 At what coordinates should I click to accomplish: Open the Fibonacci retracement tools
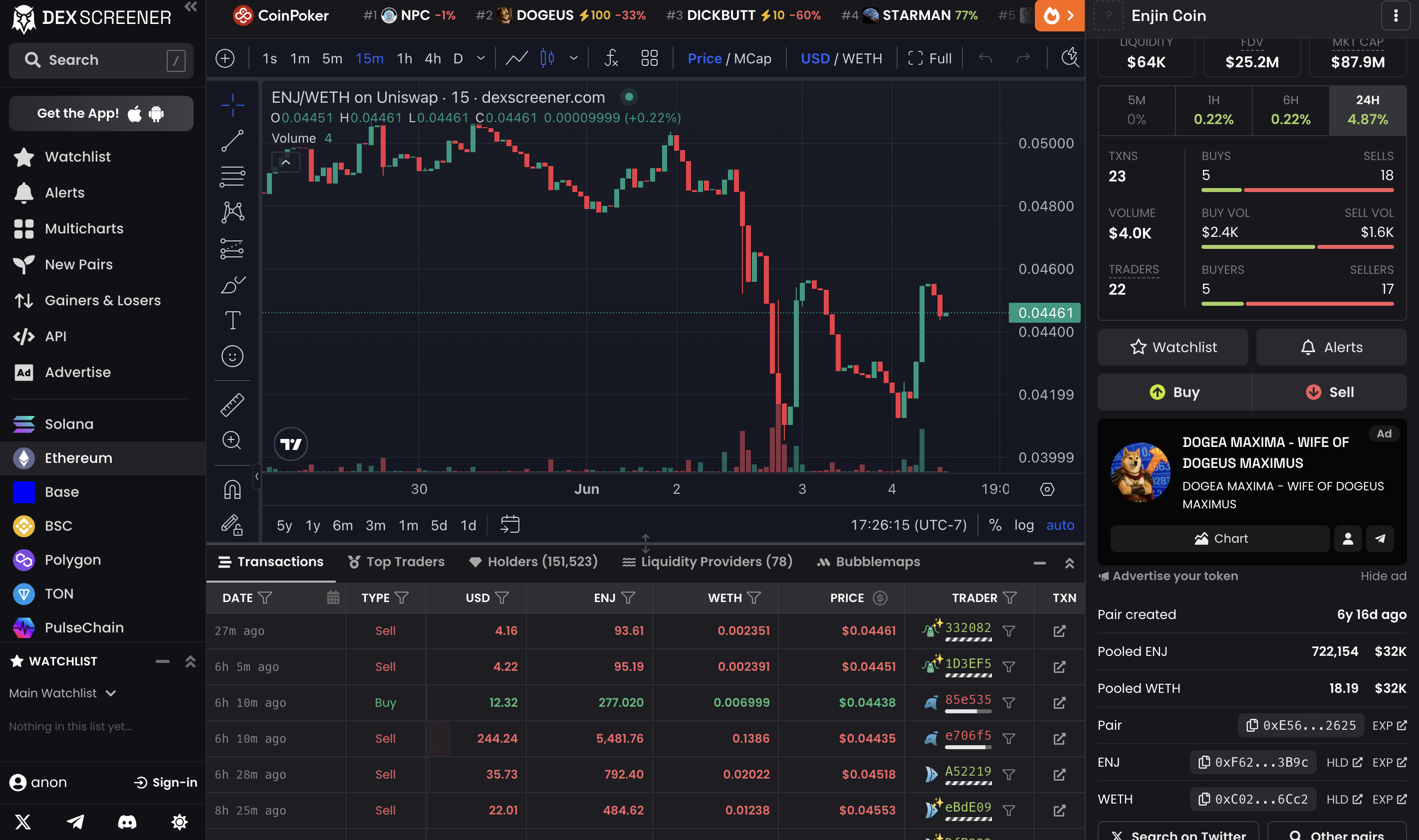[x=232, y=176]
